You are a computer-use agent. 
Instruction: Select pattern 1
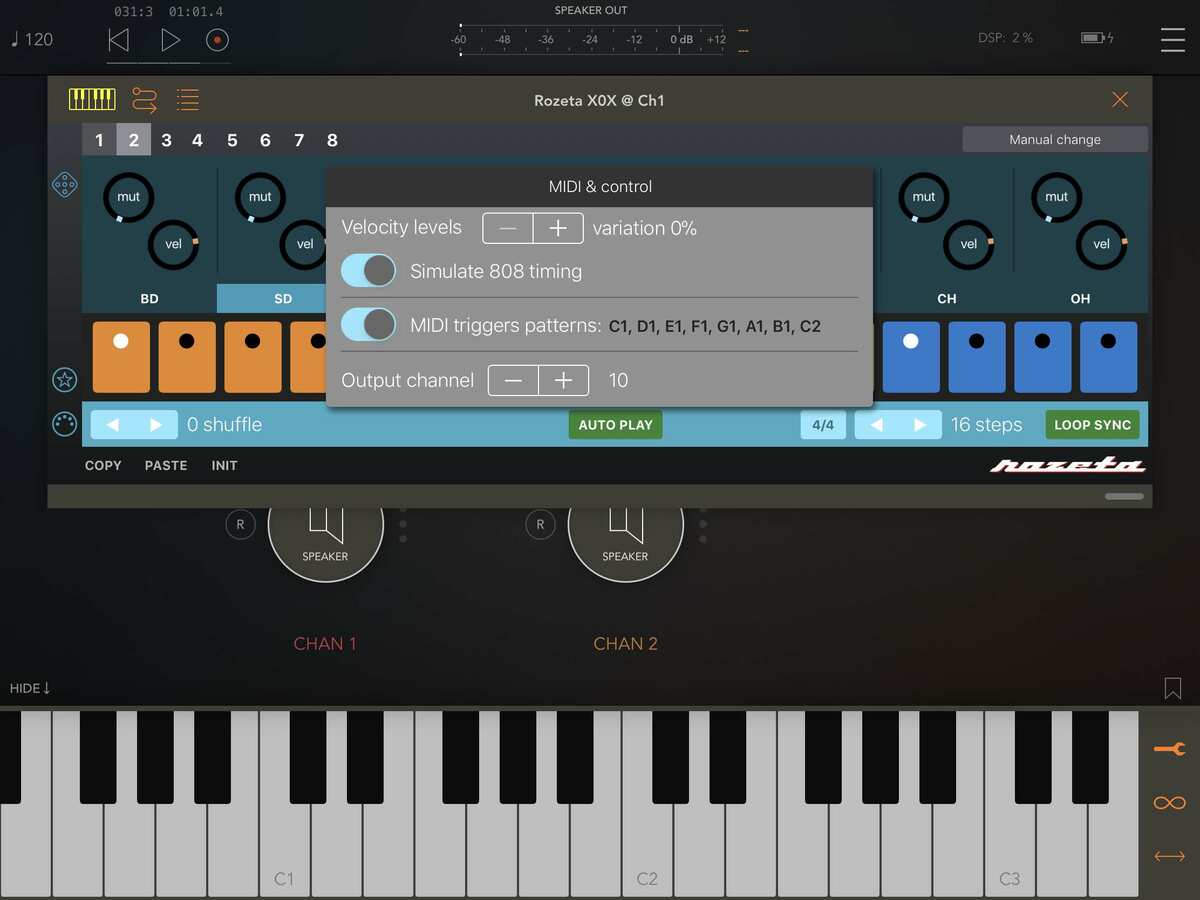(x=99, y=140)
